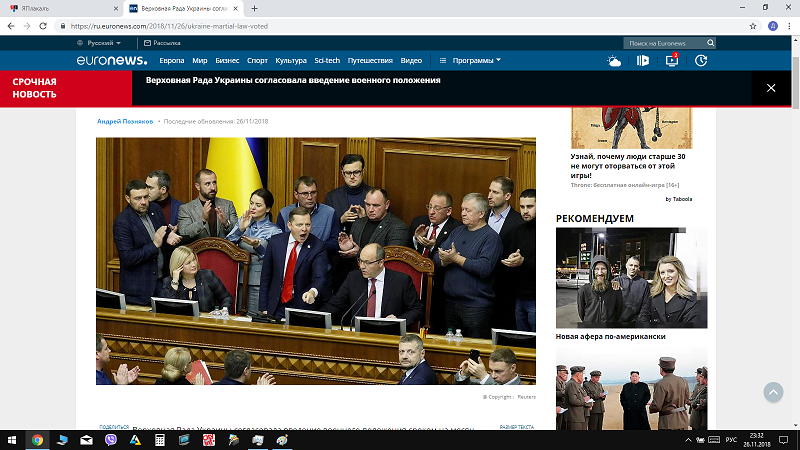Open the Throne game ad image
The image size is (800, 450).
click(x=631, y=128)
